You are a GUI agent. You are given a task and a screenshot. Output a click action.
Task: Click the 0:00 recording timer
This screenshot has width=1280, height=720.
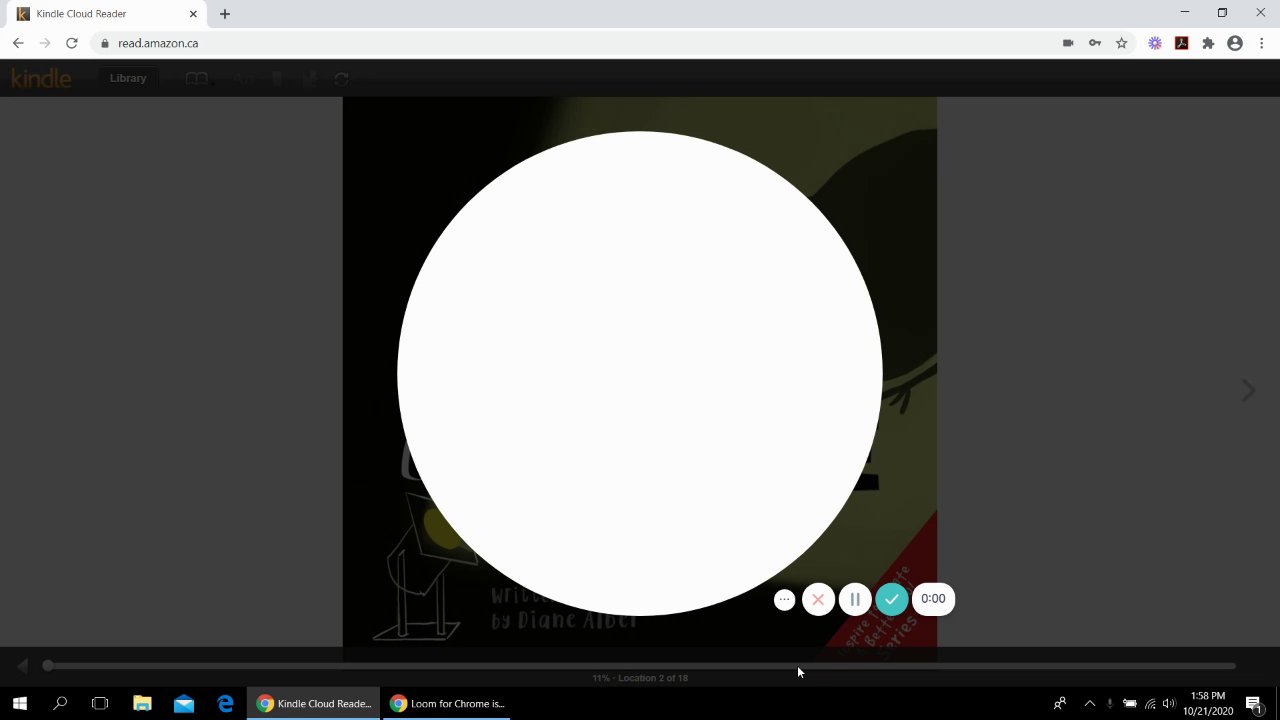click(933, 599)
